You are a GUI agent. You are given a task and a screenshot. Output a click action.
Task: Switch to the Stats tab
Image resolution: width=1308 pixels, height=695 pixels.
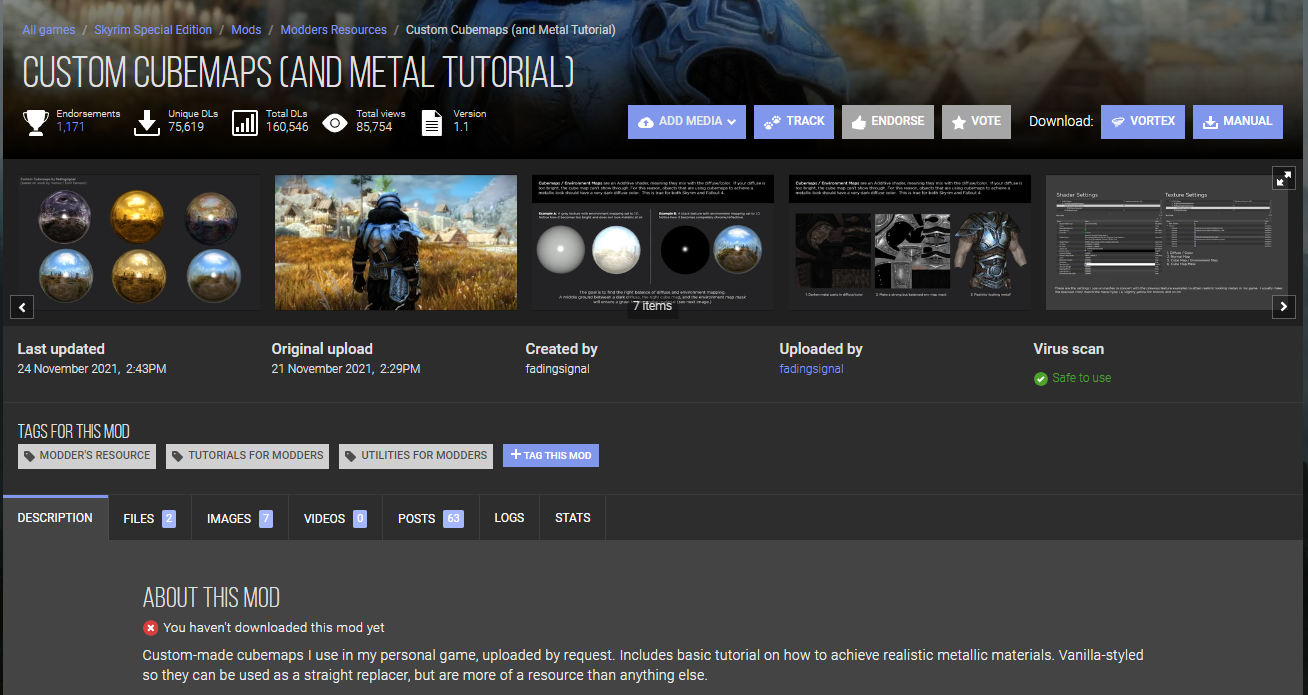573,518
